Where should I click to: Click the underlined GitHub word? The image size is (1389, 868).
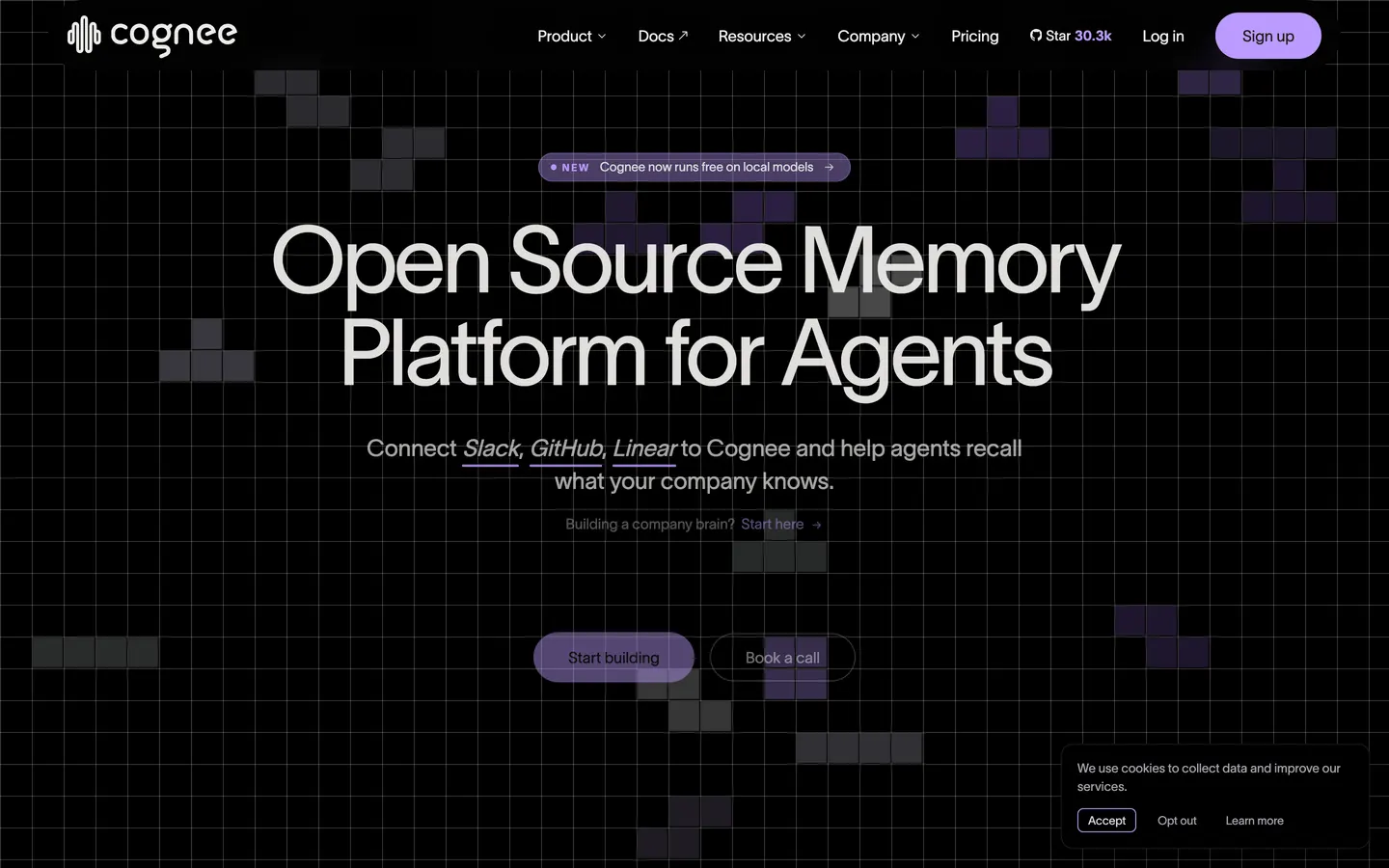point(565,448)
